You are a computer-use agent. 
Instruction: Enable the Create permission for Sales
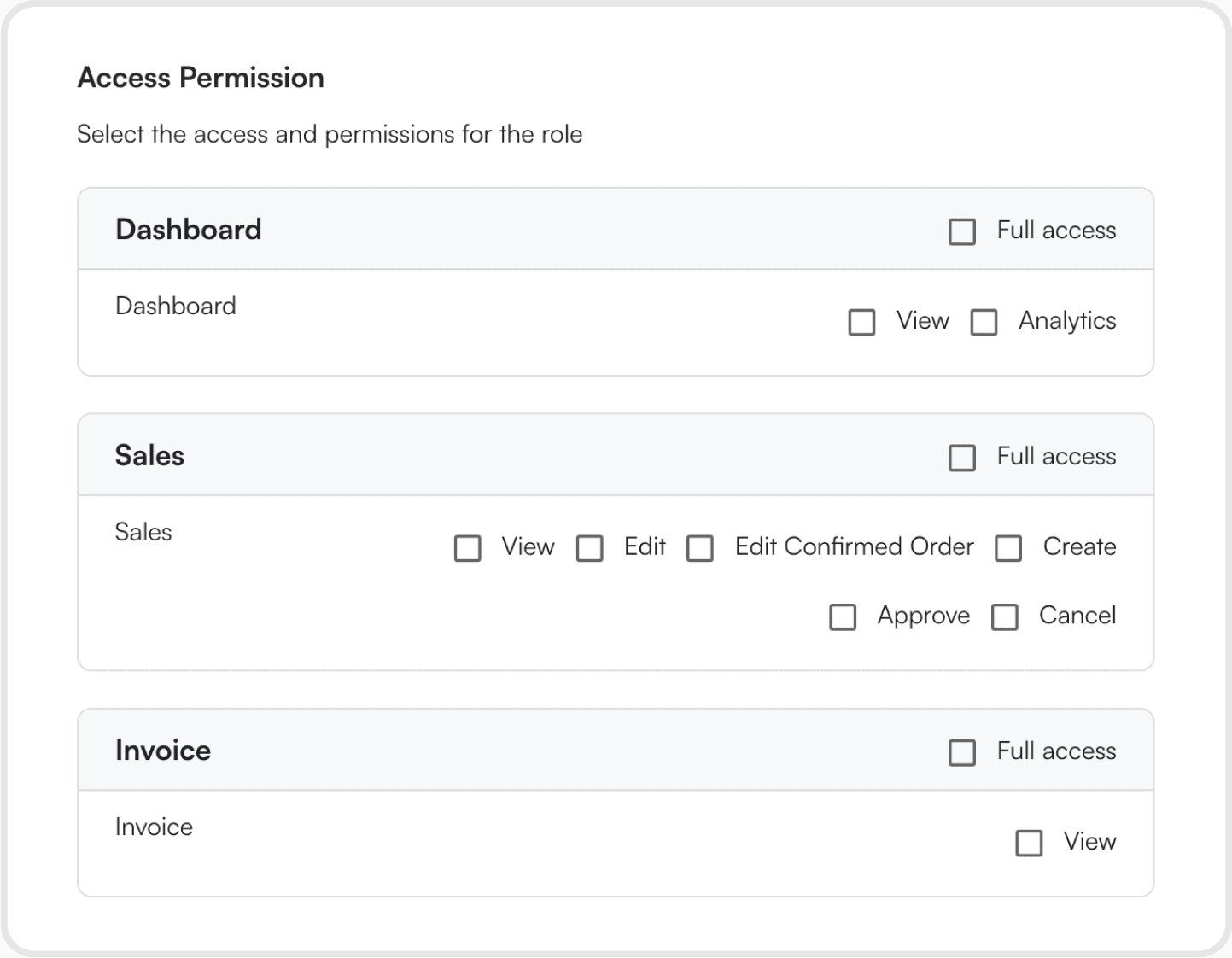click(x=1008, y=548)
